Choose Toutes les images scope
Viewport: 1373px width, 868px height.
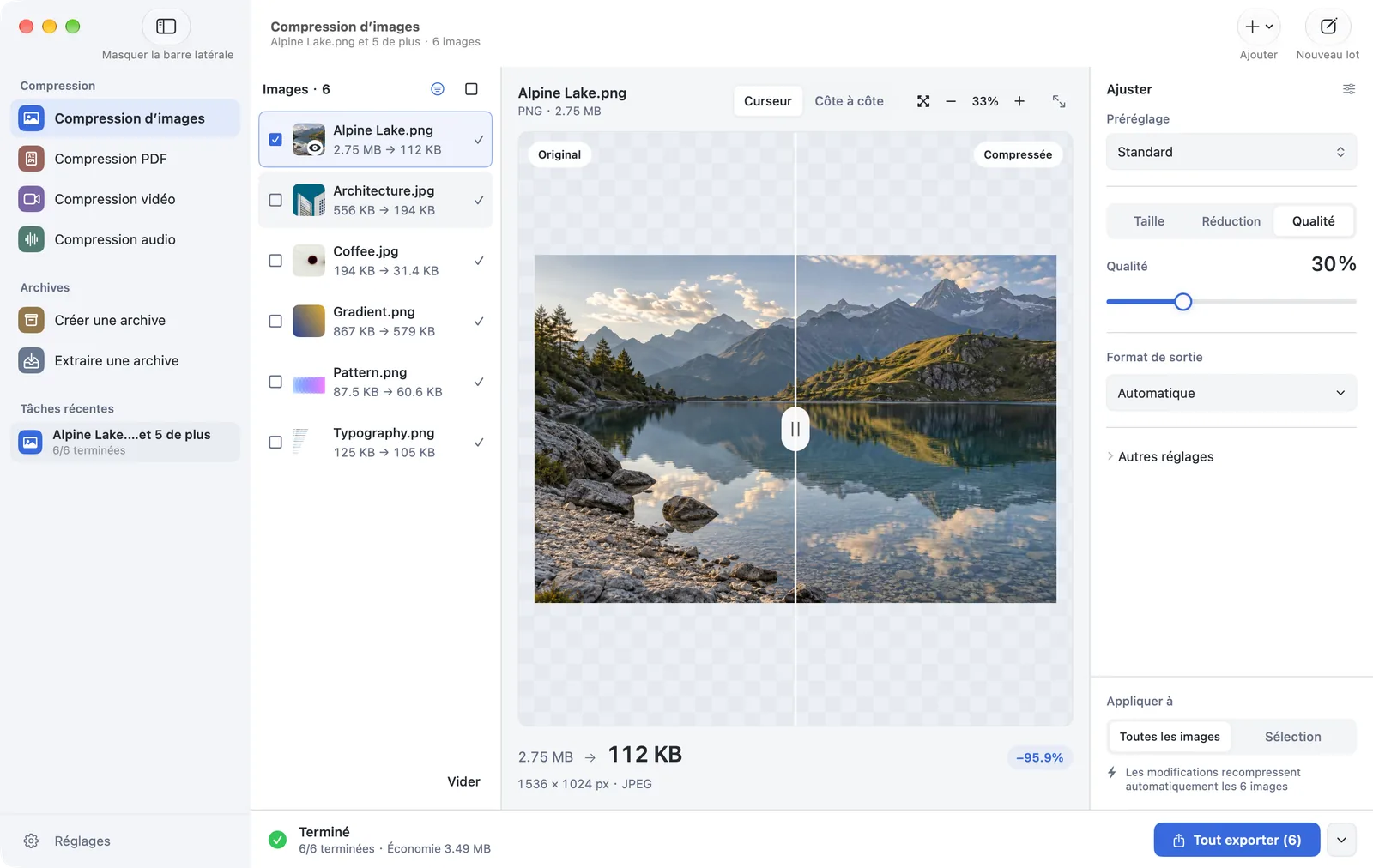tap(1170, 737)
